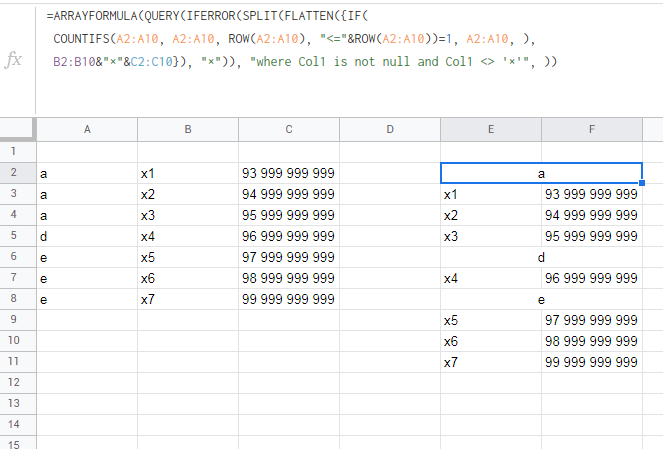Select cell B7 containing x6

tap(188, 278)
